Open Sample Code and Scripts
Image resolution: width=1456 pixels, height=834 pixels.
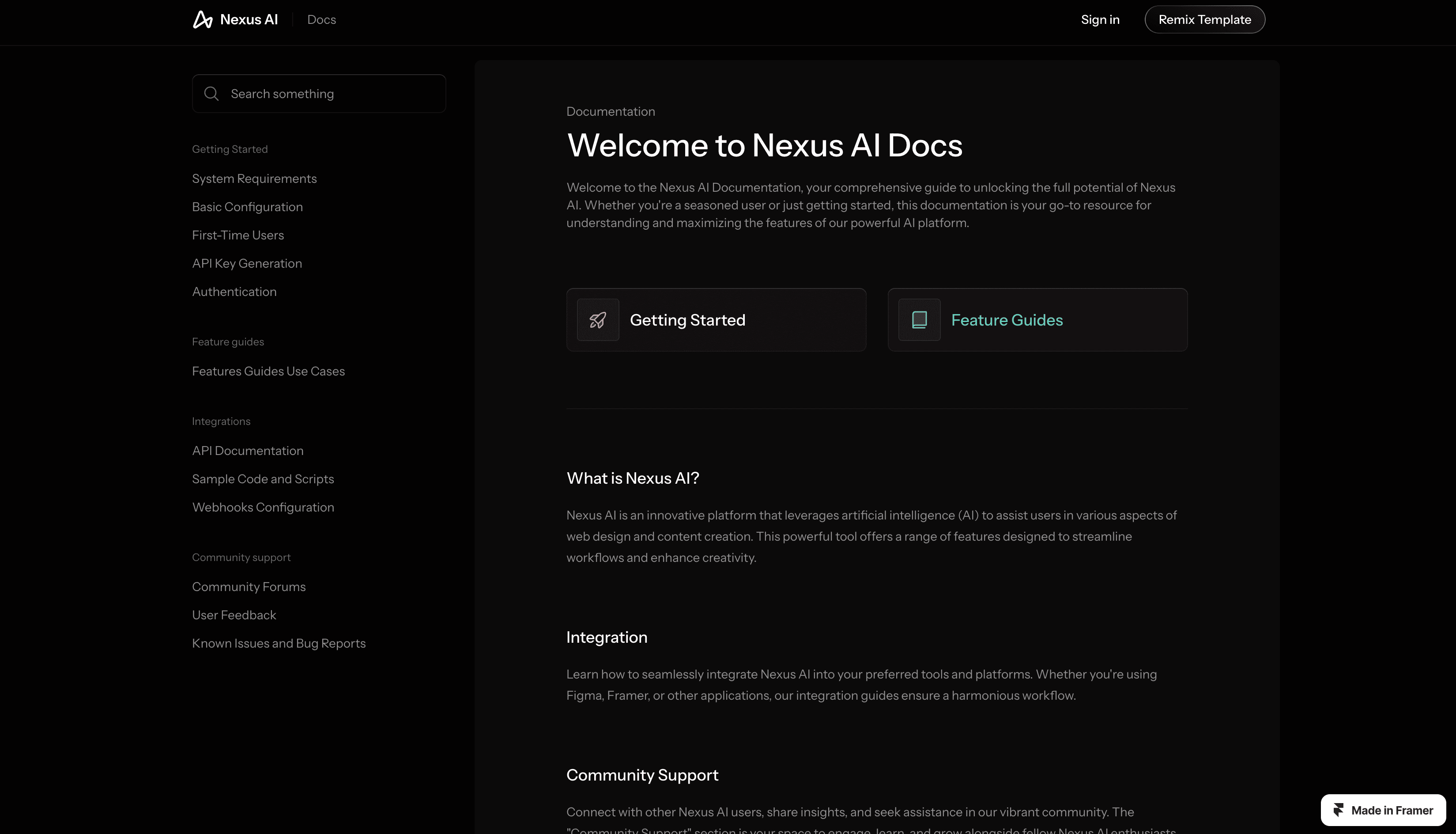(x=263, y=479)
